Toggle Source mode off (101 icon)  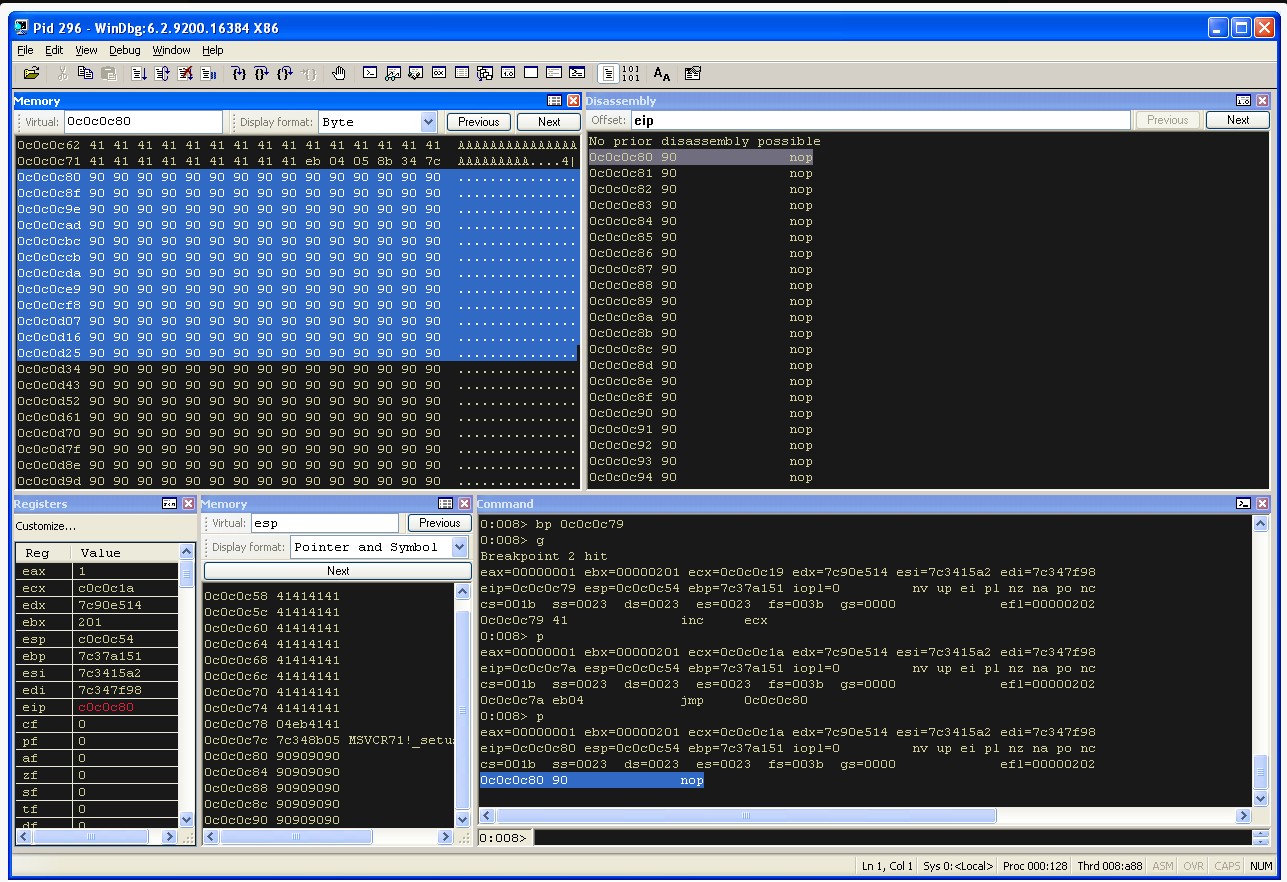(x=630, y=73)
